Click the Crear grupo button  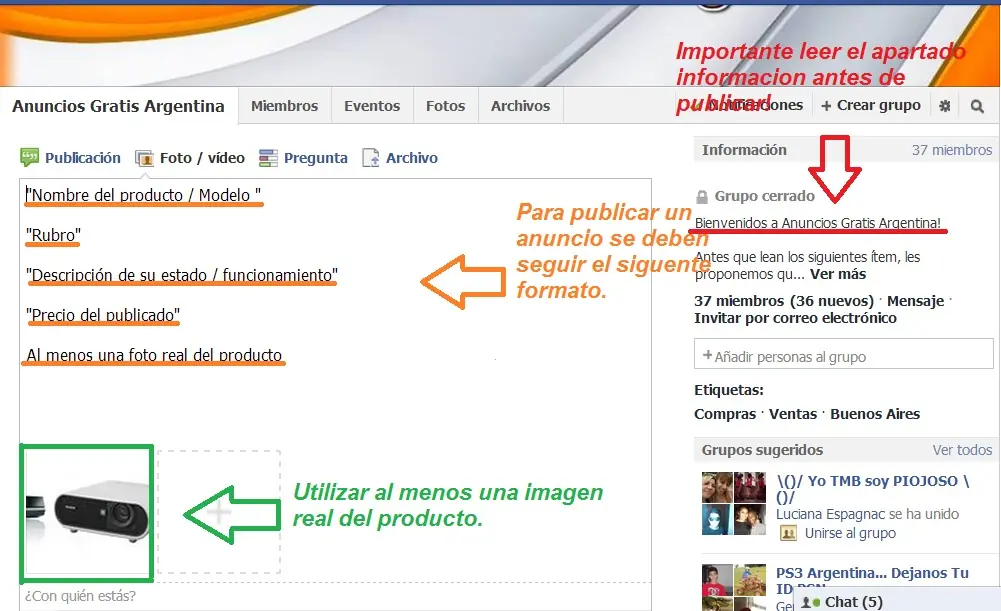click(871, 105)
